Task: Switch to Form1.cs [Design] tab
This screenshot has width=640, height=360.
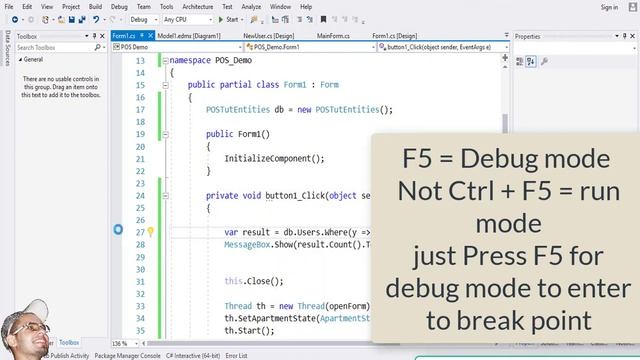Action: pos(394,36)
